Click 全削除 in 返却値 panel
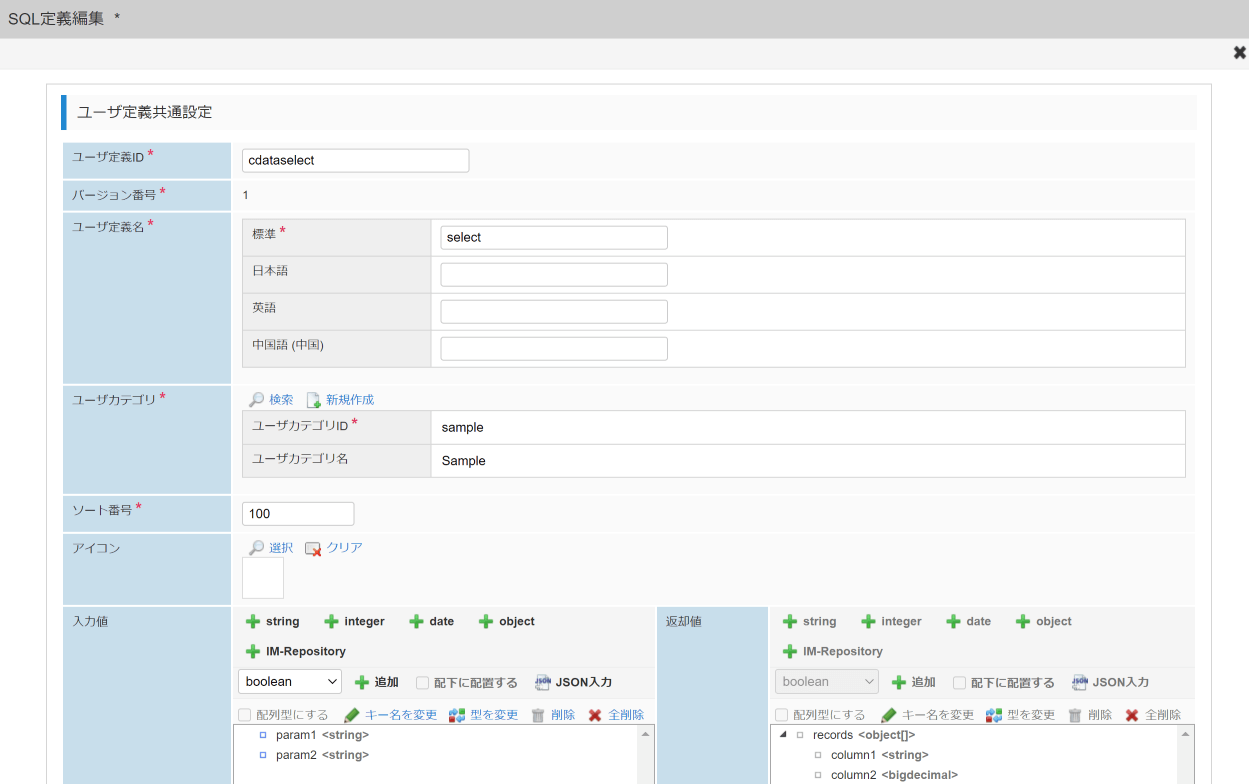This screenshot has width=1249, height=784. 1153,715
